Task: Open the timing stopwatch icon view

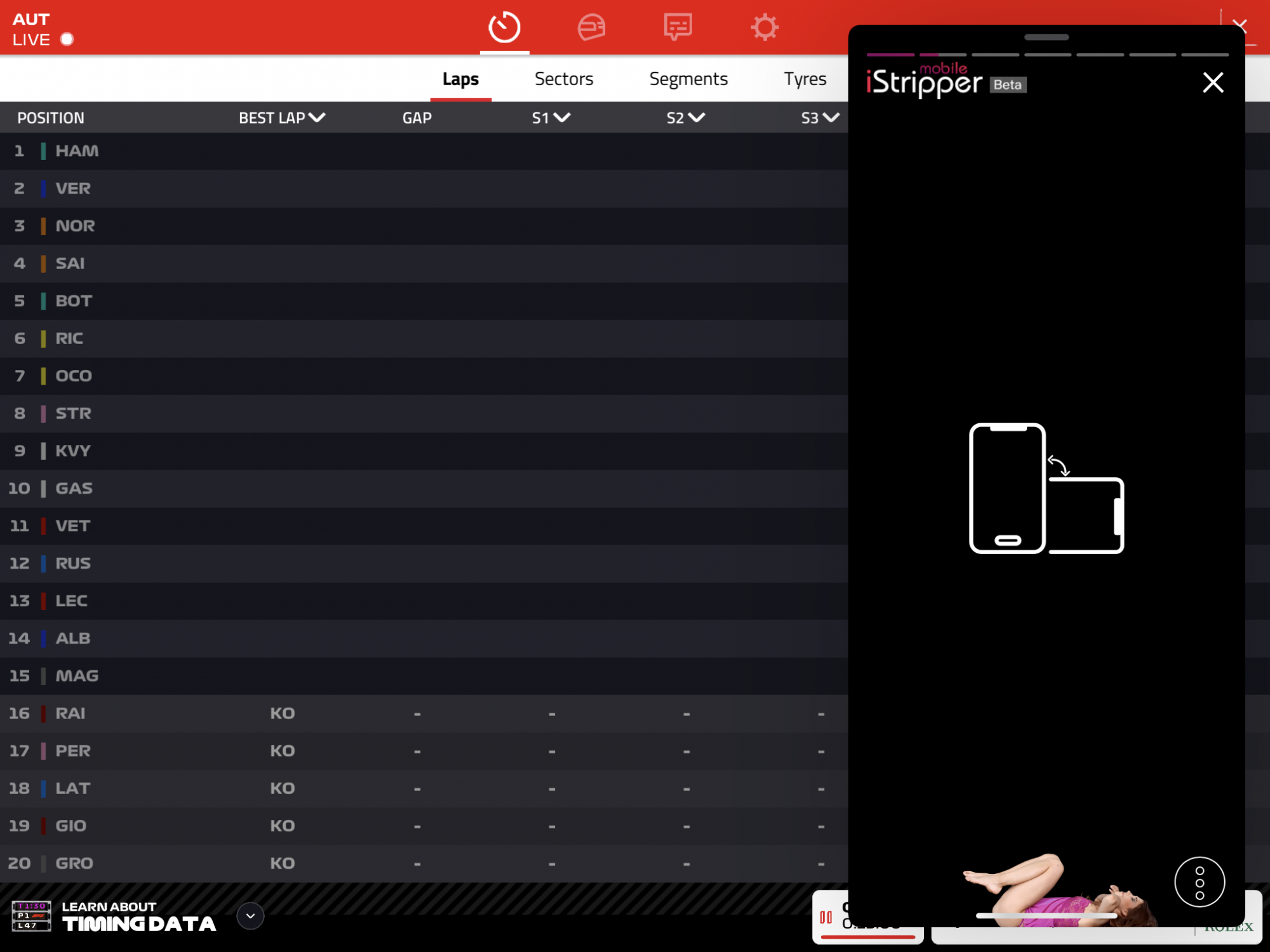Action: point(504,27)
